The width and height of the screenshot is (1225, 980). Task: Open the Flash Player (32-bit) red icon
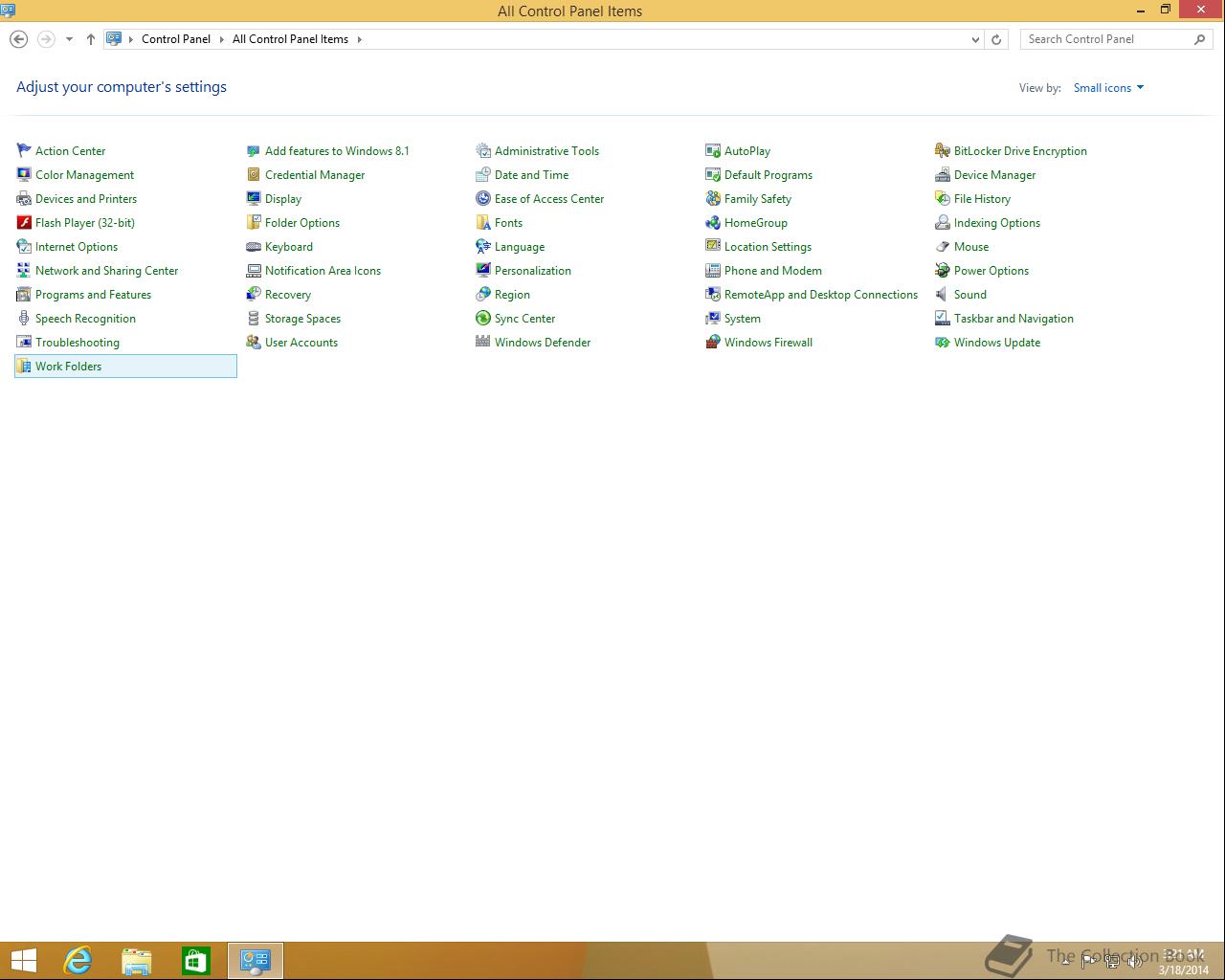(24, 222)
